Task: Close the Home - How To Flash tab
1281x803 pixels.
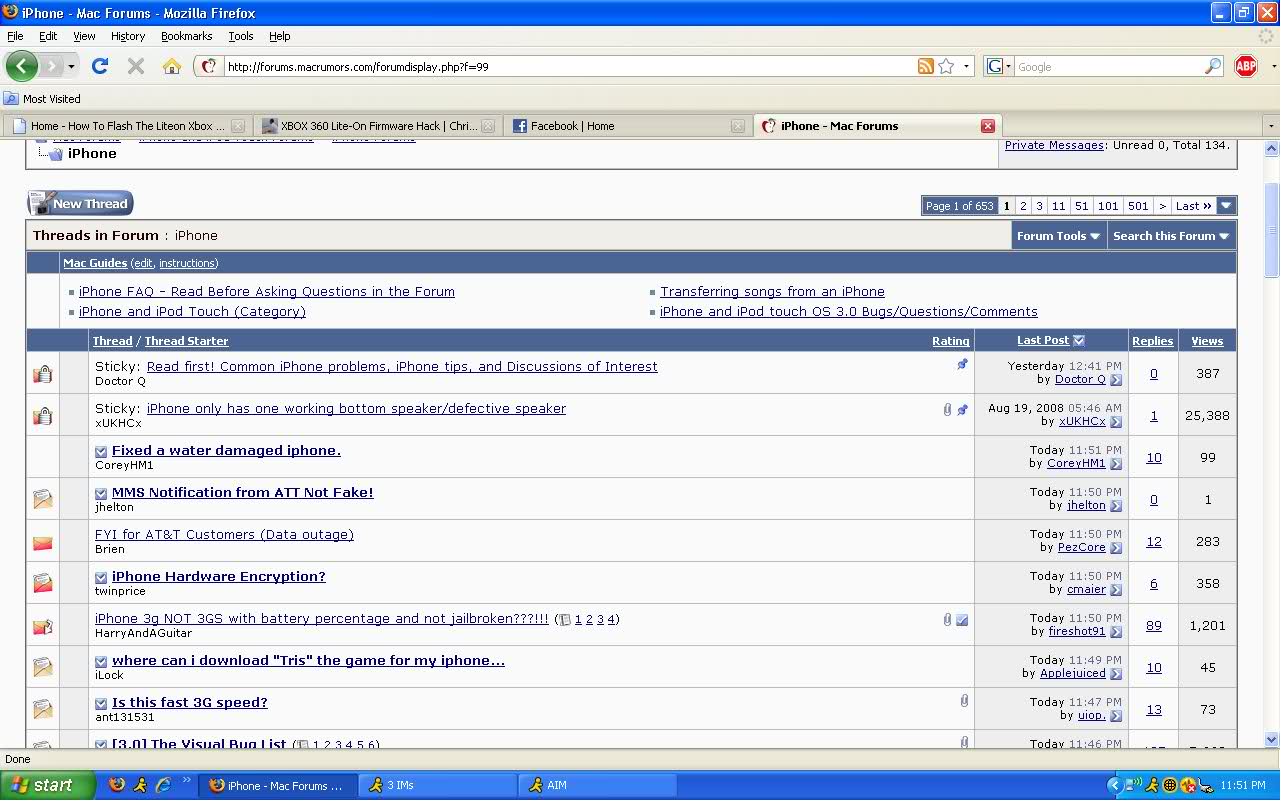Action: pos(238,126)
